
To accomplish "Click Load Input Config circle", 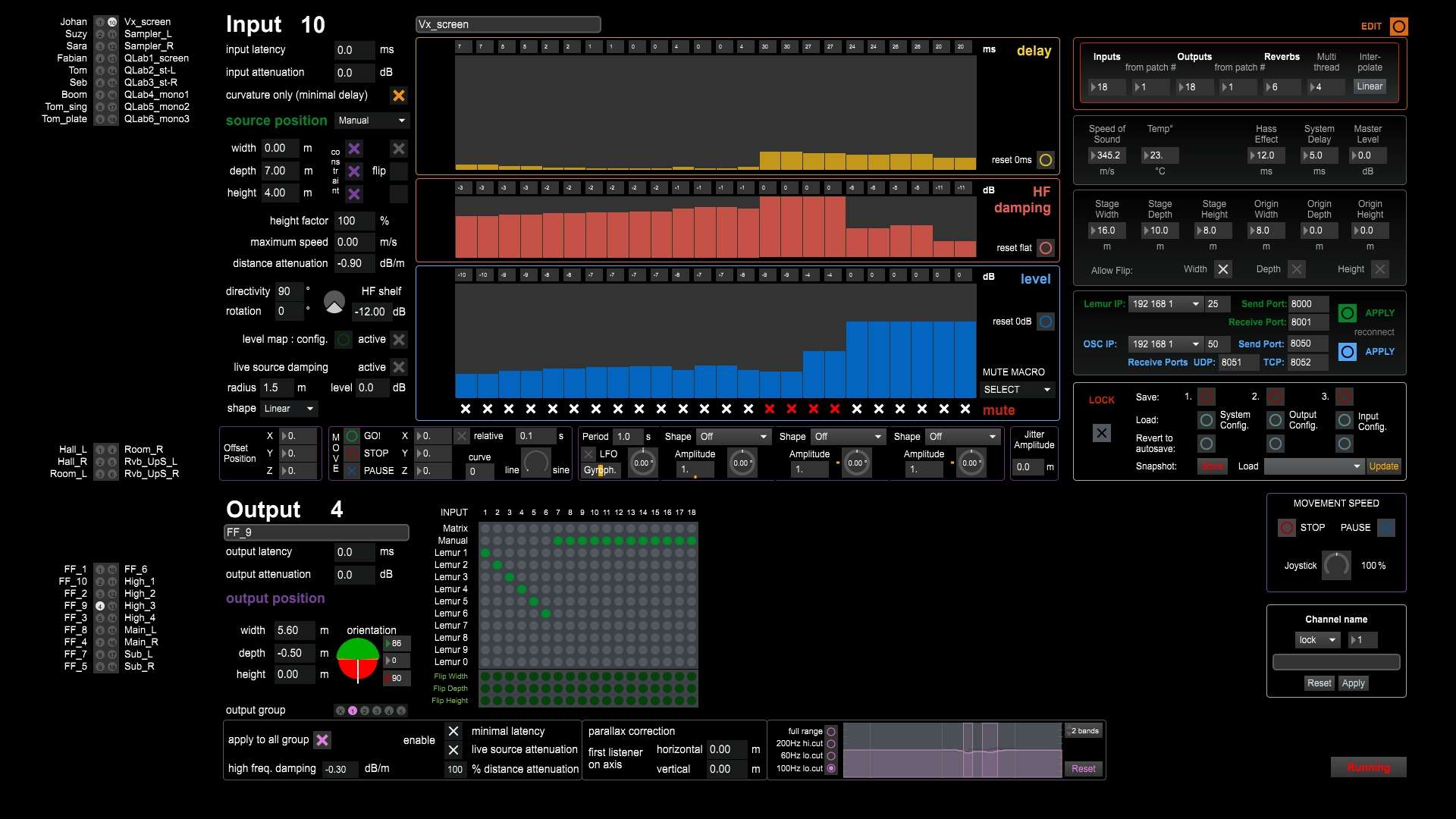I will 1345,420.
